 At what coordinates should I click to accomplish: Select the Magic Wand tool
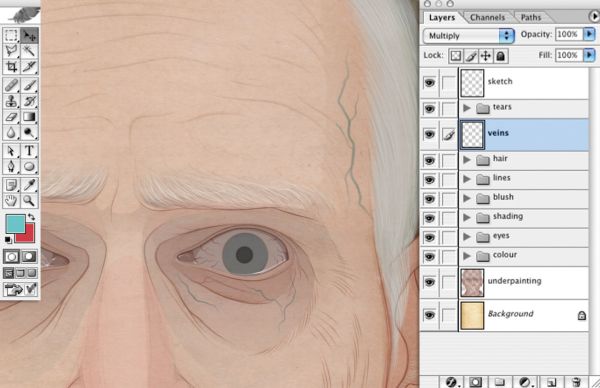pos(29,51)
